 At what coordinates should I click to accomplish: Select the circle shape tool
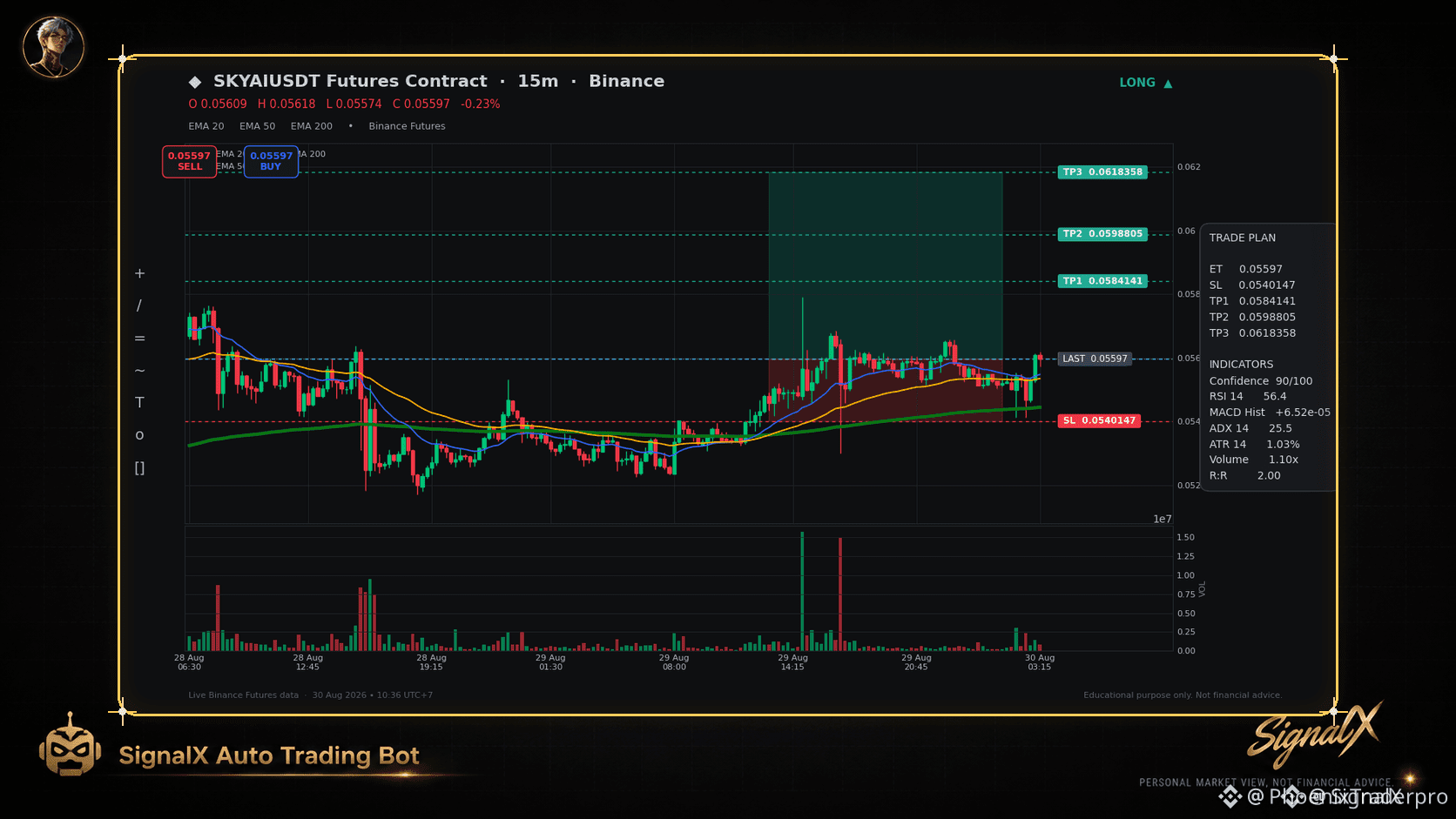coord(139,435)
